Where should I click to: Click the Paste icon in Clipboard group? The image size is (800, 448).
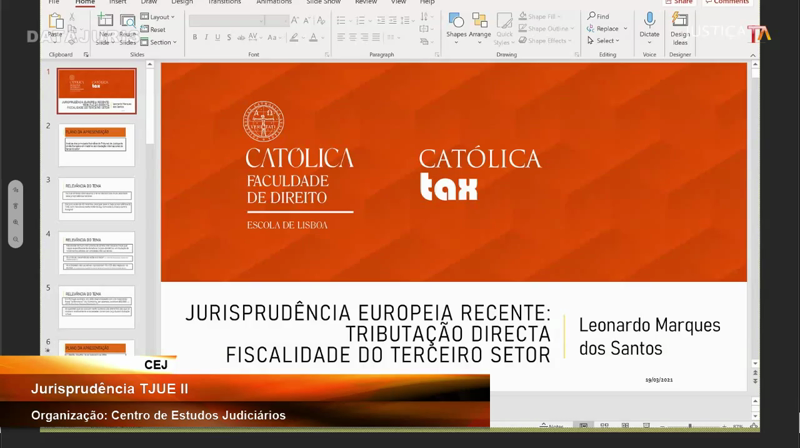click(57, 24)
